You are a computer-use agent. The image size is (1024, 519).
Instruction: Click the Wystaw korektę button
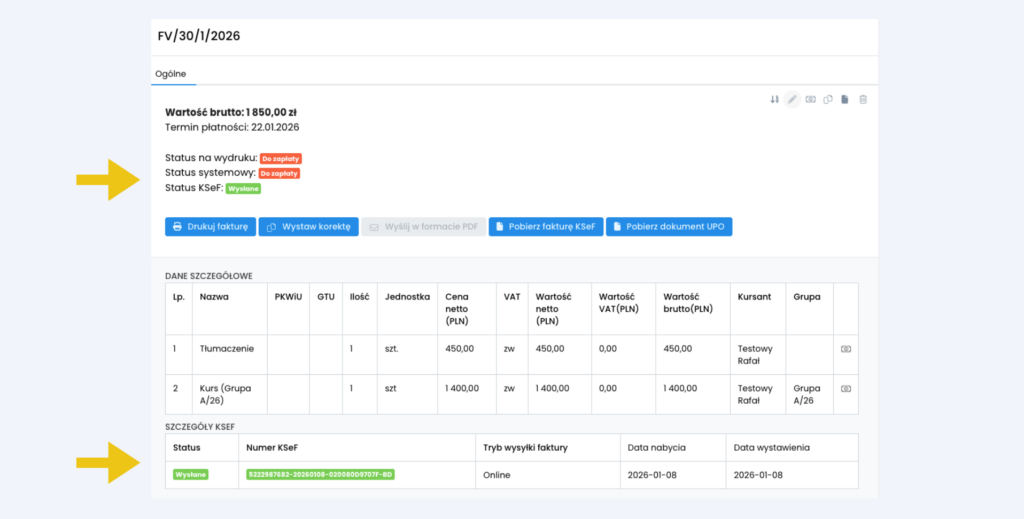point(308,227)
